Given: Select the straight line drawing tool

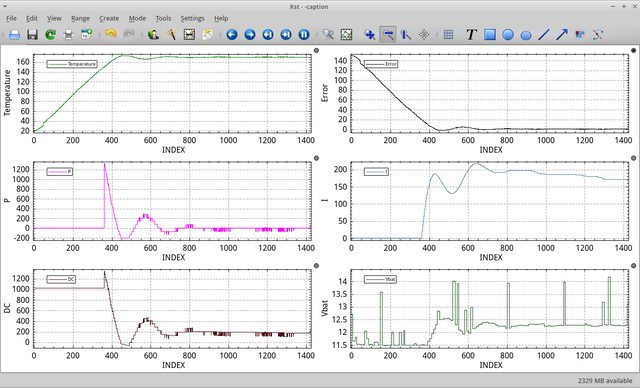Looking at the screenshot, I should 544,35.
